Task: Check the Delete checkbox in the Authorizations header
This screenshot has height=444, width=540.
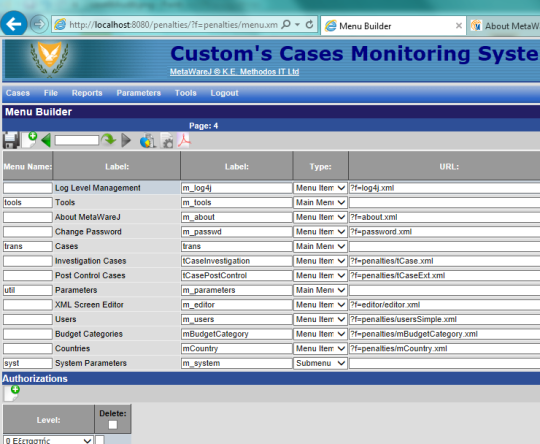Action: [x=113, y=425]
